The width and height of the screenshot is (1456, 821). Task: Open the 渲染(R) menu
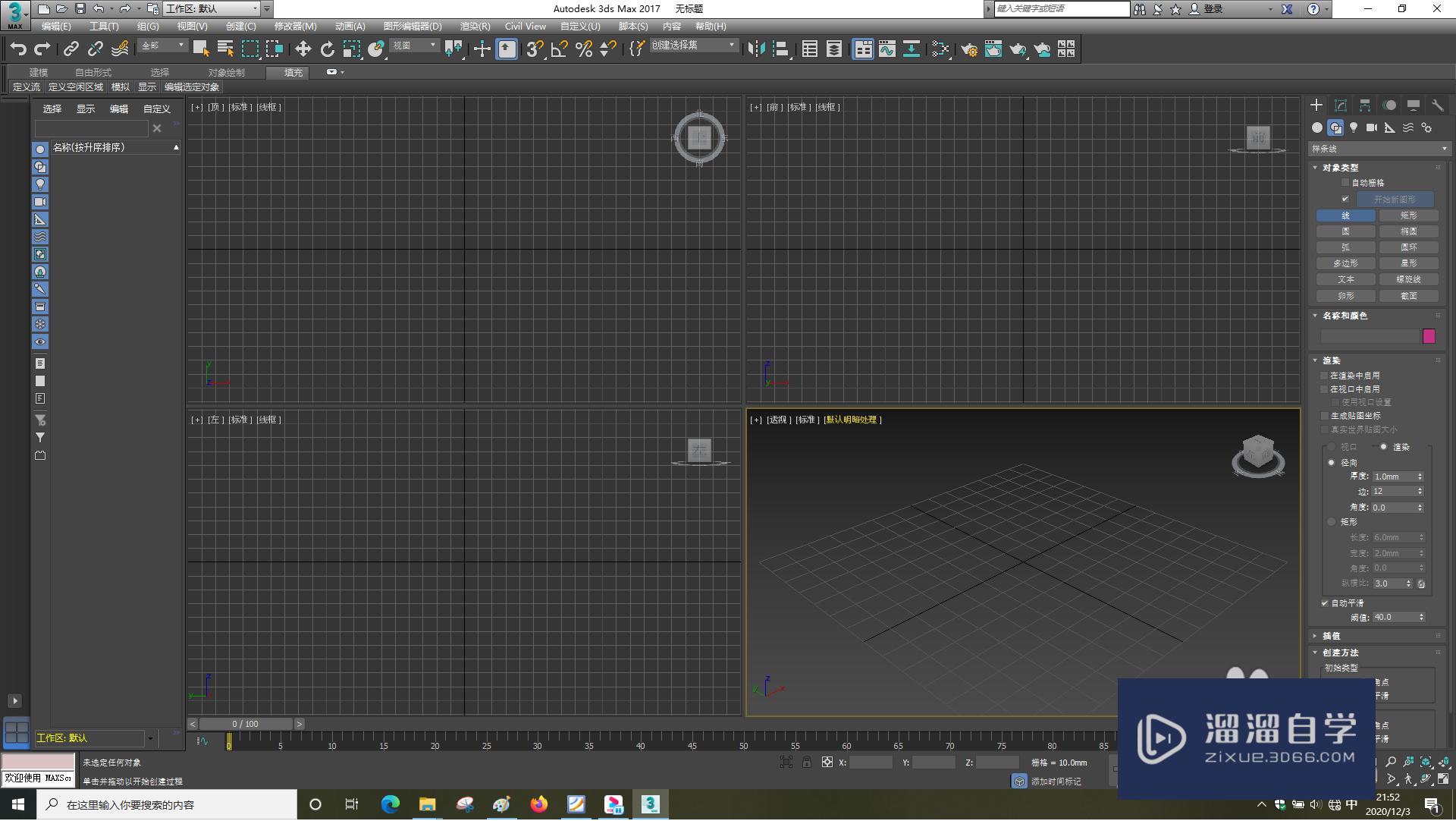coord(475,27)
